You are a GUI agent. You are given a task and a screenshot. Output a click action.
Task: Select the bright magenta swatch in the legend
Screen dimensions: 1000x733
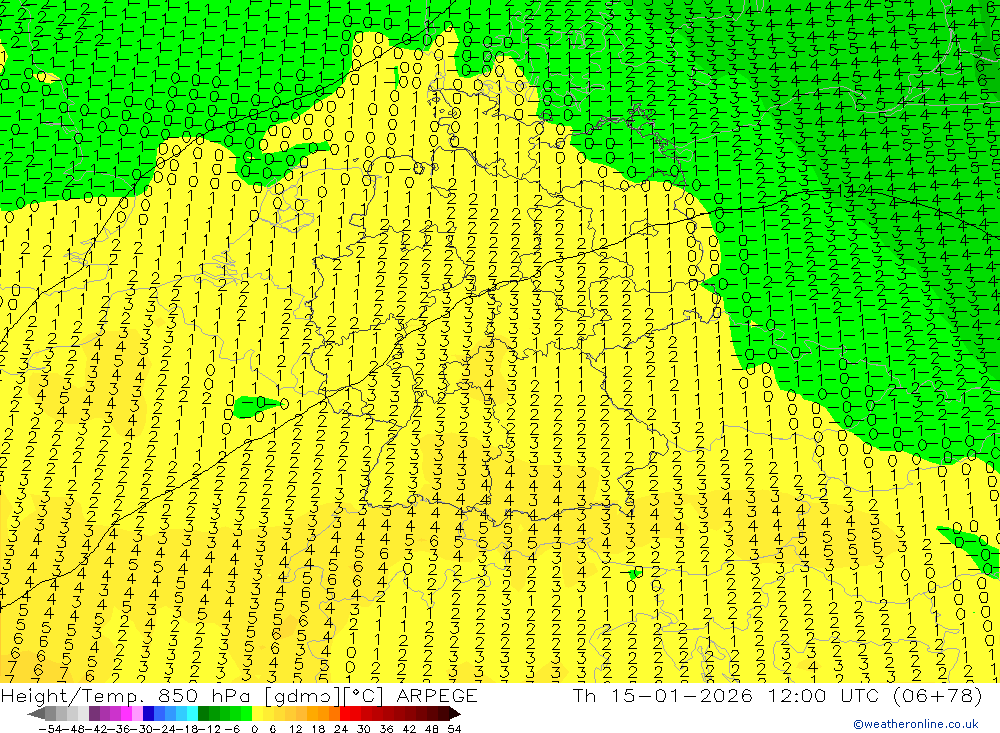tap(126, 714)
